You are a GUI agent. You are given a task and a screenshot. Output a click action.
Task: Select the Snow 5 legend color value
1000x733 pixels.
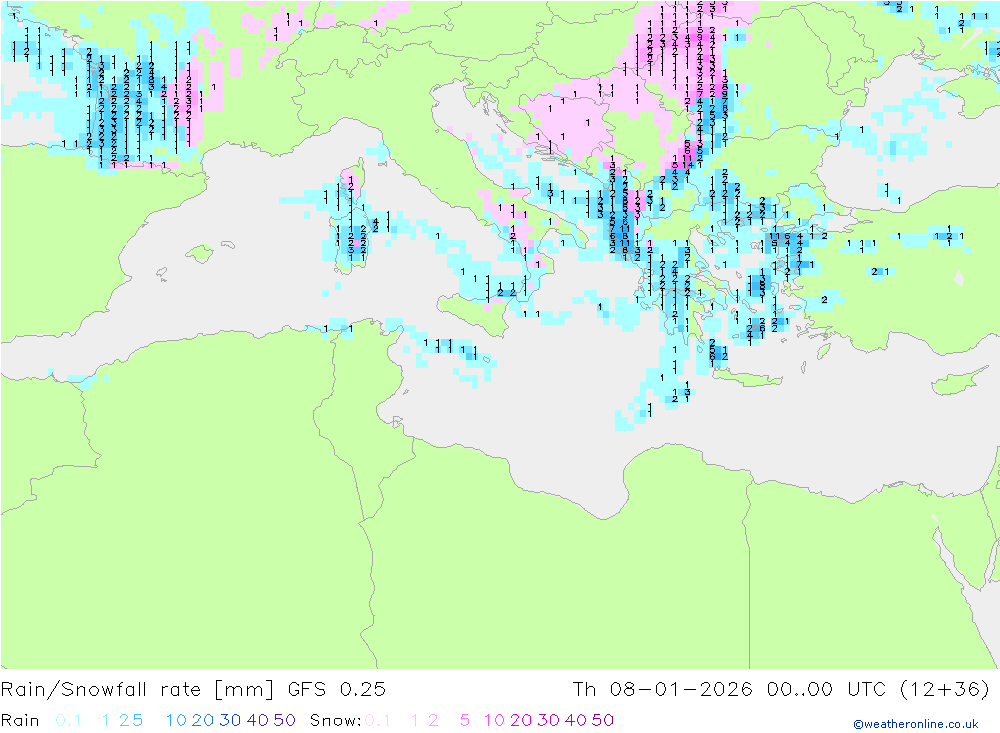(x=465, y=720)
